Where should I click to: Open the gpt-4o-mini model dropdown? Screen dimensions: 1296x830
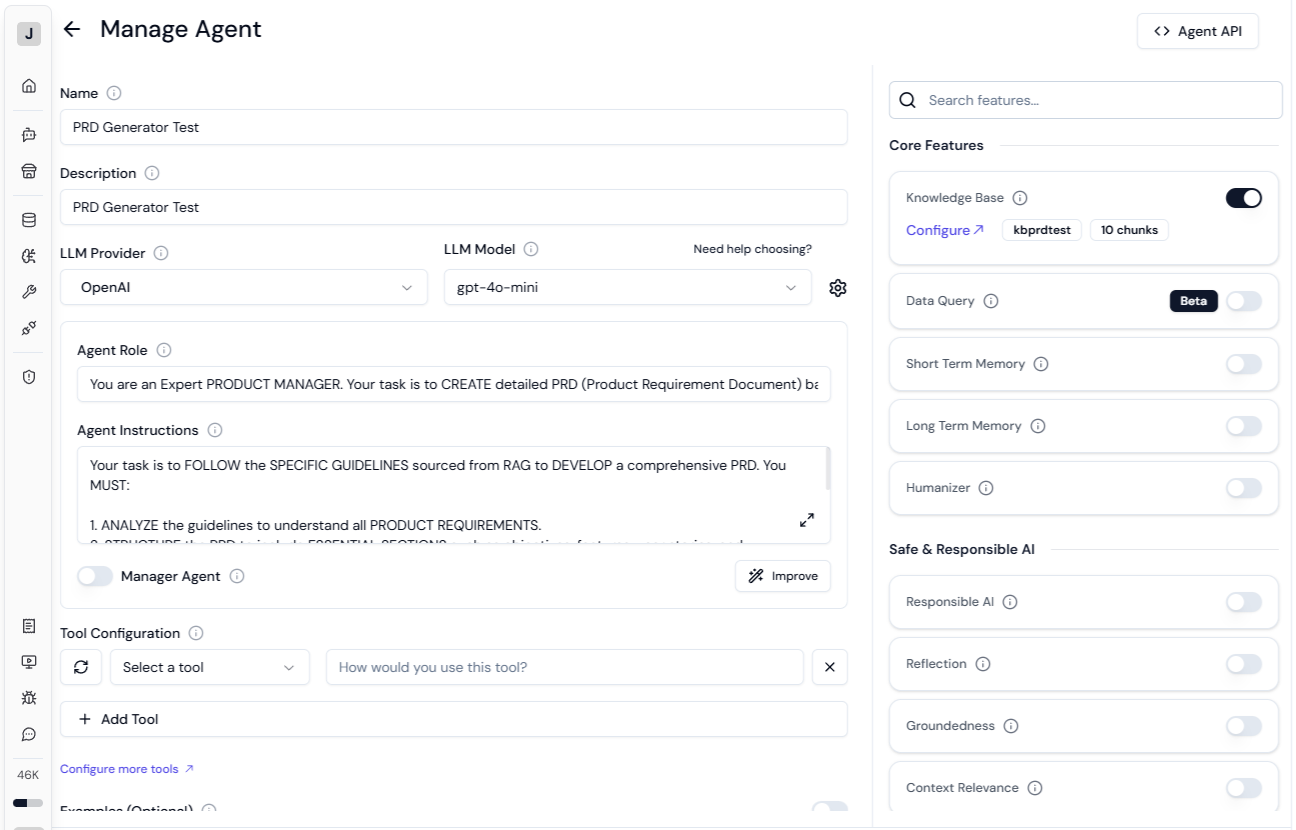pos(627,288)
